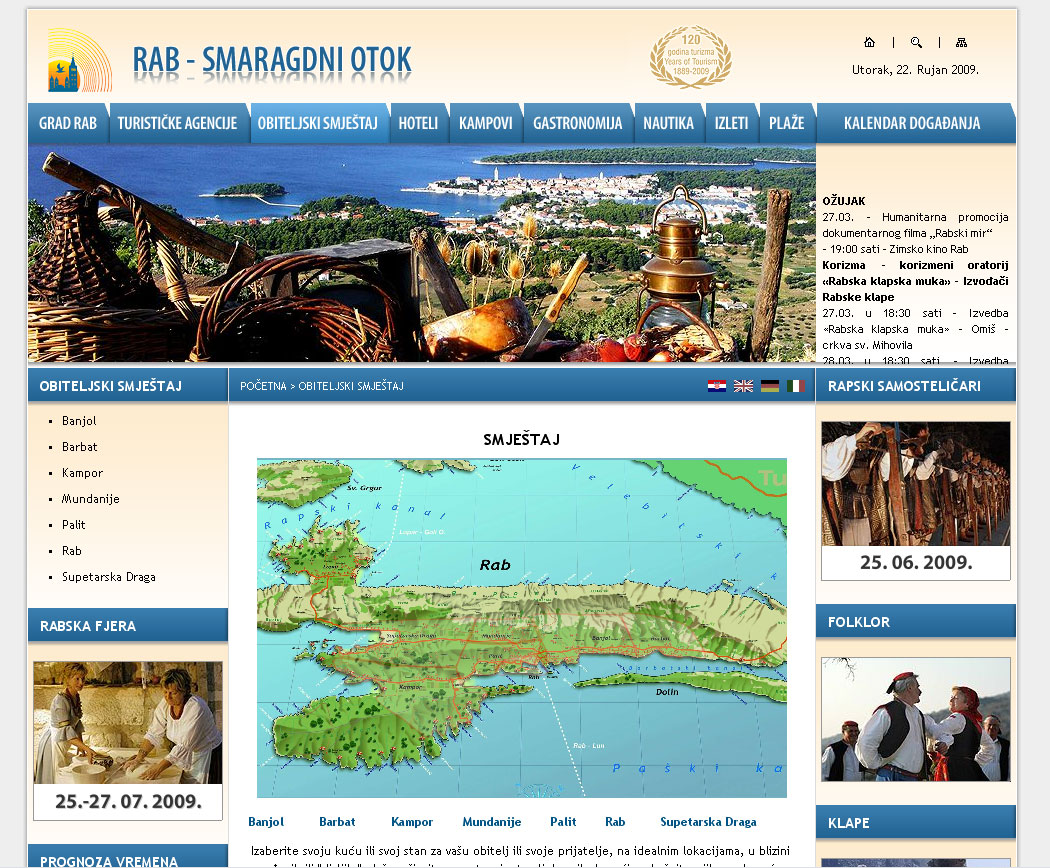The image size is (1050, 868).
Task: Click the Rapski samostreličari photo
Action: 915,484
